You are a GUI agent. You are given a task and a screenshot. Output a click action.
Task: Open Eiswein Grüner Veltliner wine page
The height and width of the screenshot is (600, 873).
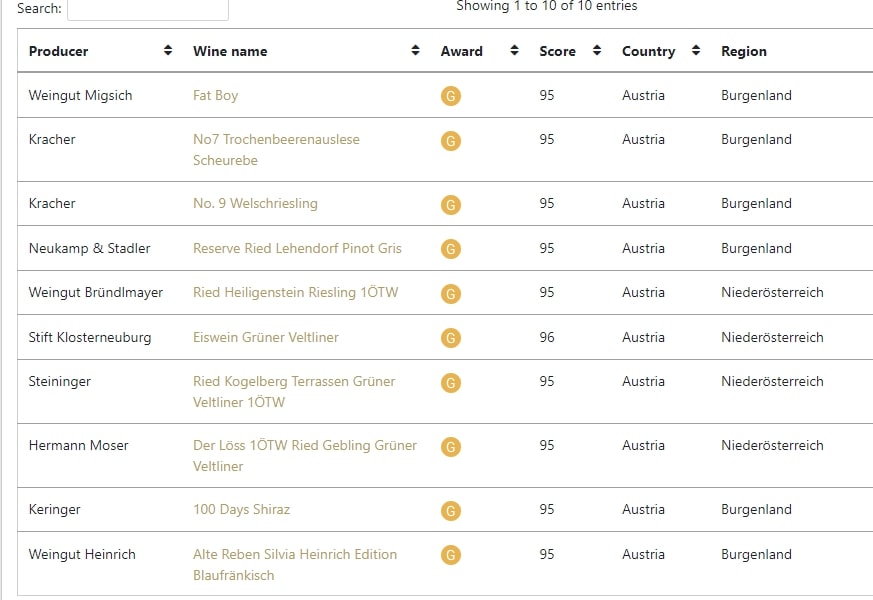click(x=266, y=337)
